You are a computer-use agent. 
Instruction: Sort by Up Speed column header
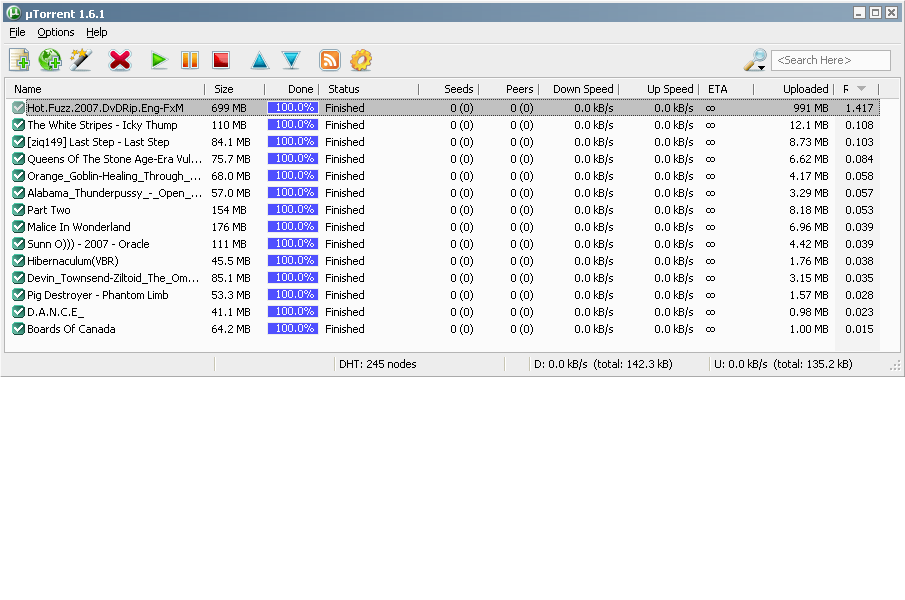[x=659, y=89]
